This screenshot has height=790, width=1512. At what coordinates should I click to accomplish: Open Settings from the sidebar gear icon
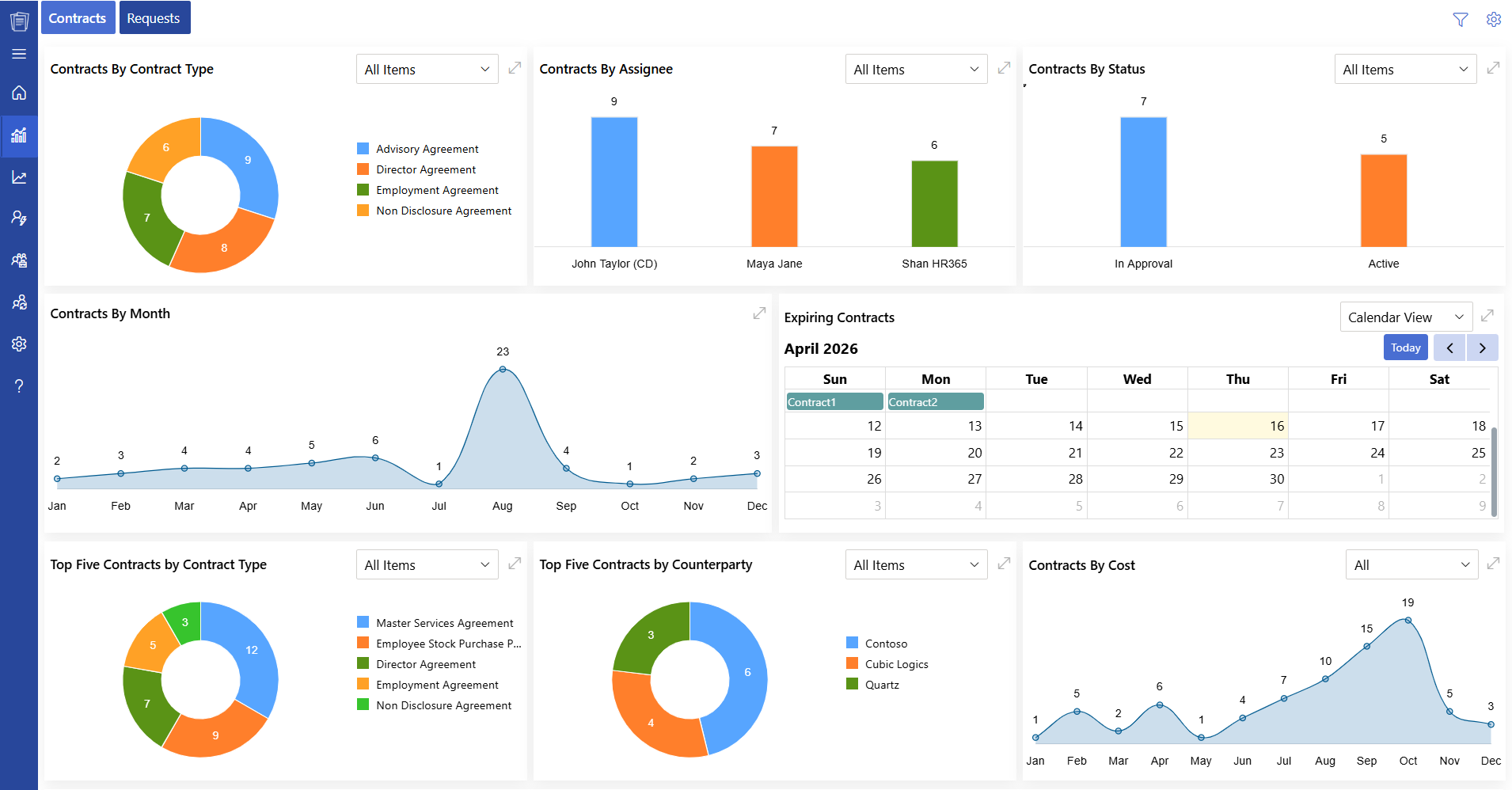click(19, 344)
